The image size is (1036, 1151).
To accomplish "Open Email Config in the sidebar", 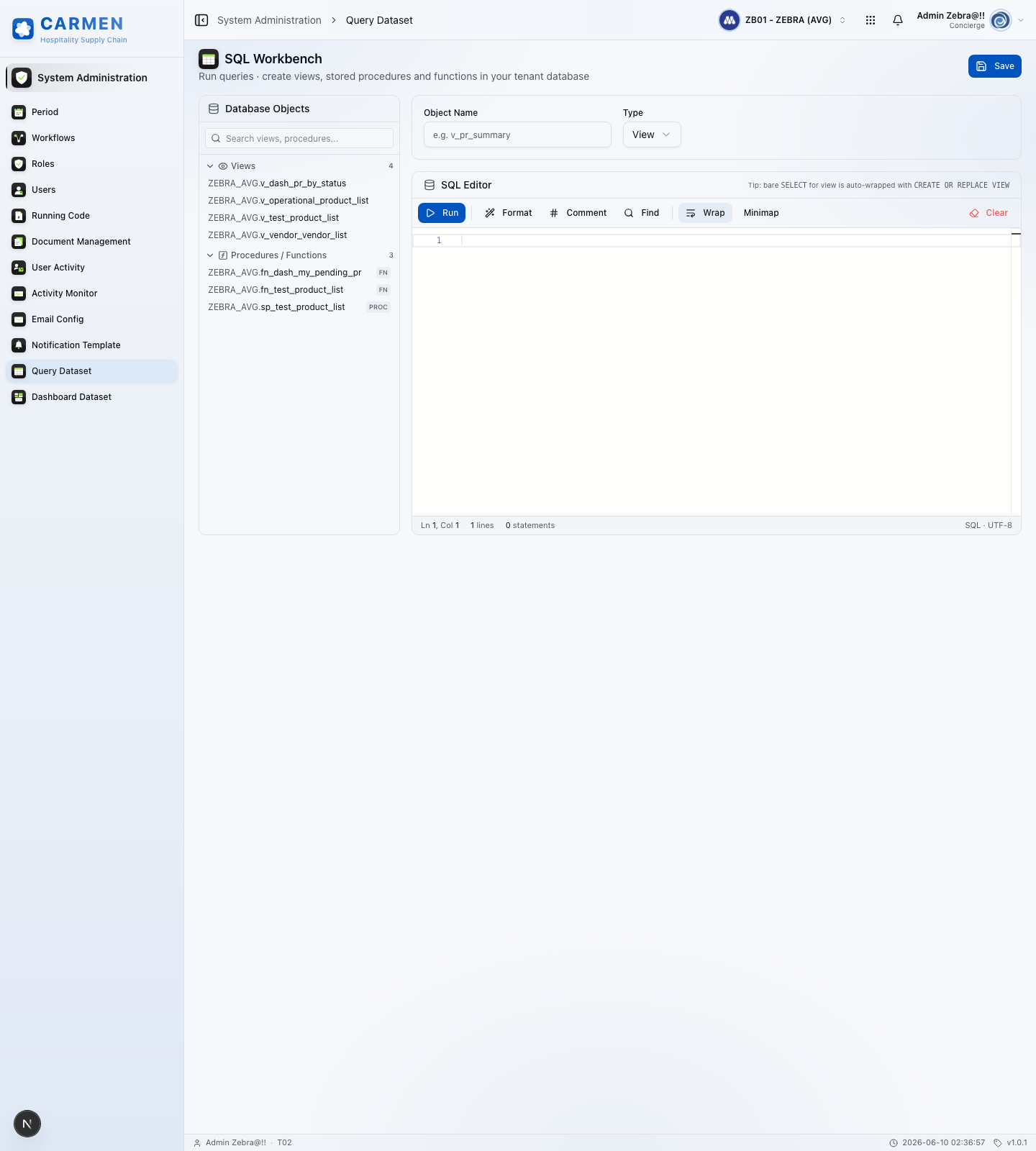I will [92, 319].
